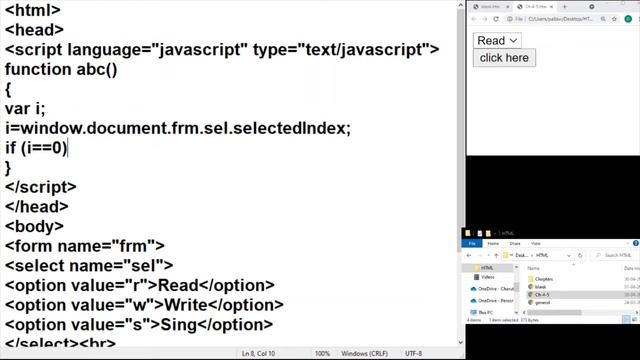
Task: Click Ln 8, Col 10 in status bar
Action: (x=258, y=353)
